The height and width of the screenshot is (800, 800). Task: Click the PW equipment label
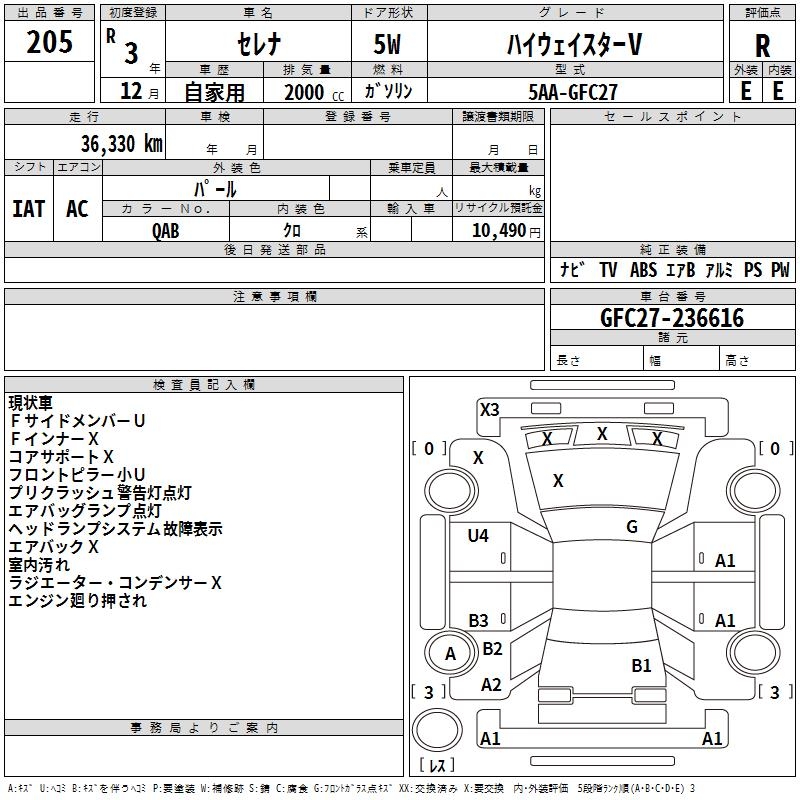click(780, 269)
